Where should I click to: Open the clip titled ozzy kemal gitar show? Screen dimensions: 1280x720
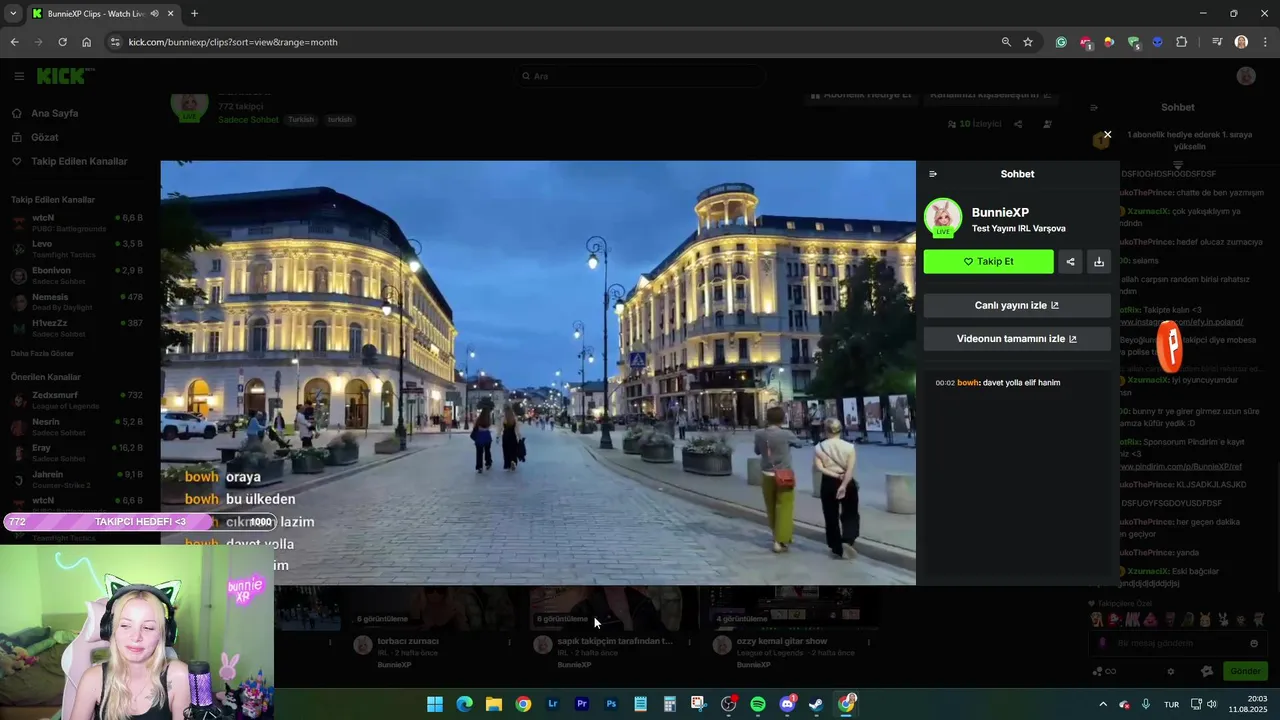click(782, 641)
